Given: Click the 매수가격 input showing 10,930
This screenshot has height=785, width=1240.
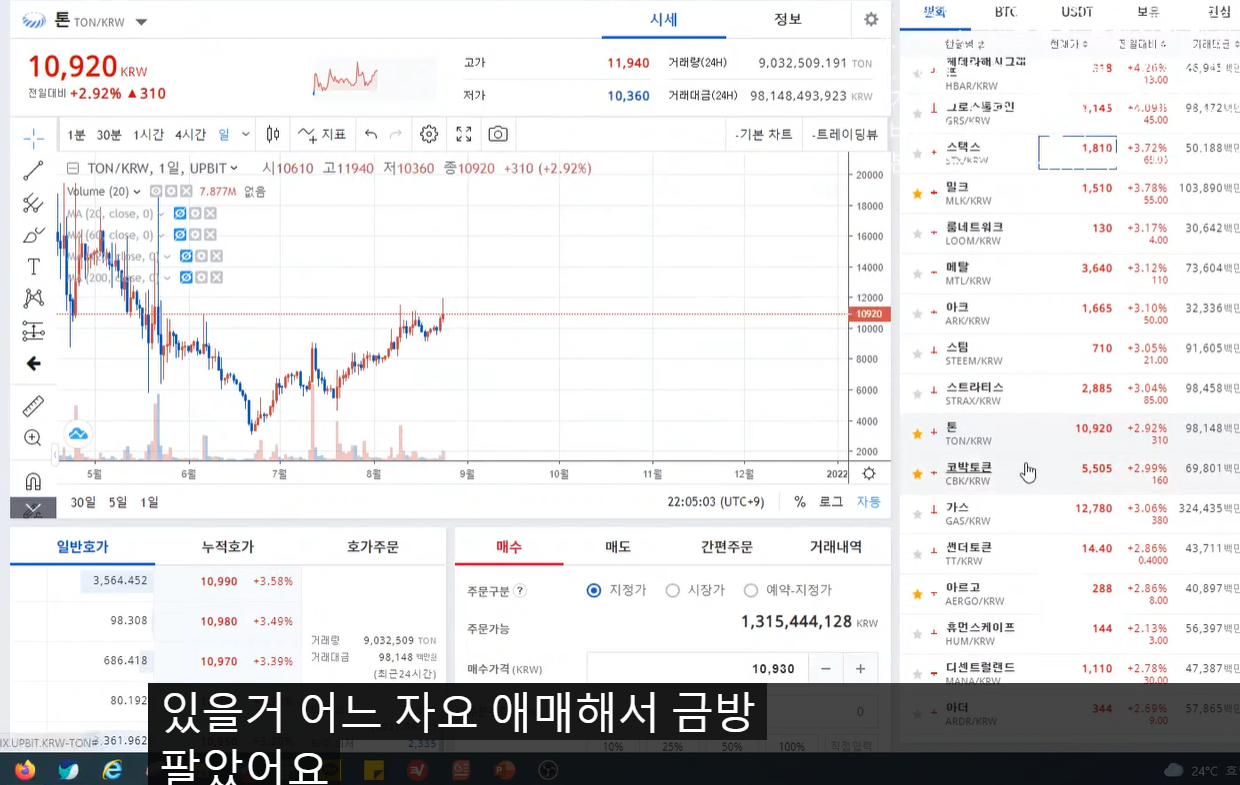Looking at the screenshot, I should [696, 669].
